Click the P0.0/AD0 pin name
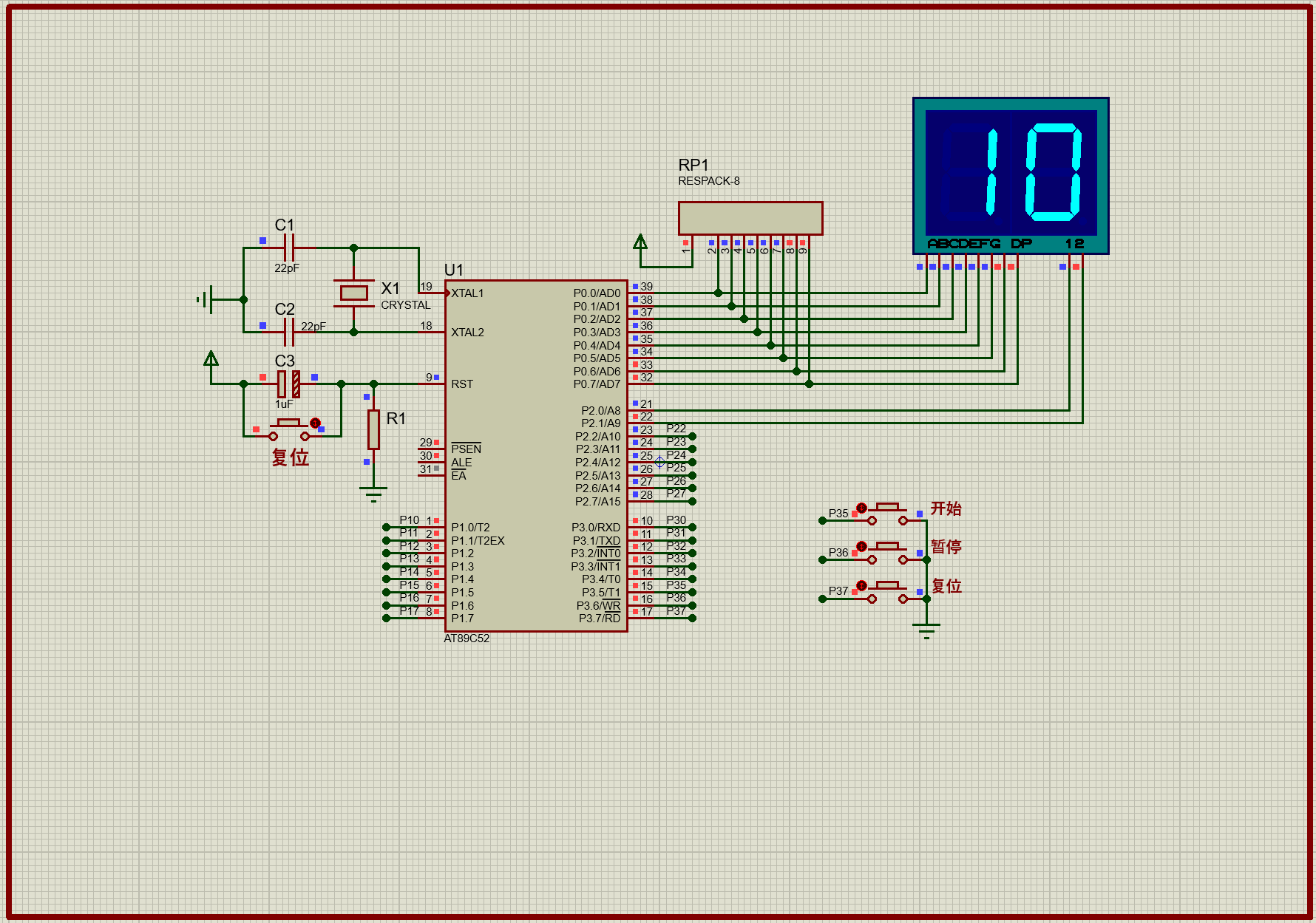 (597, 293)
